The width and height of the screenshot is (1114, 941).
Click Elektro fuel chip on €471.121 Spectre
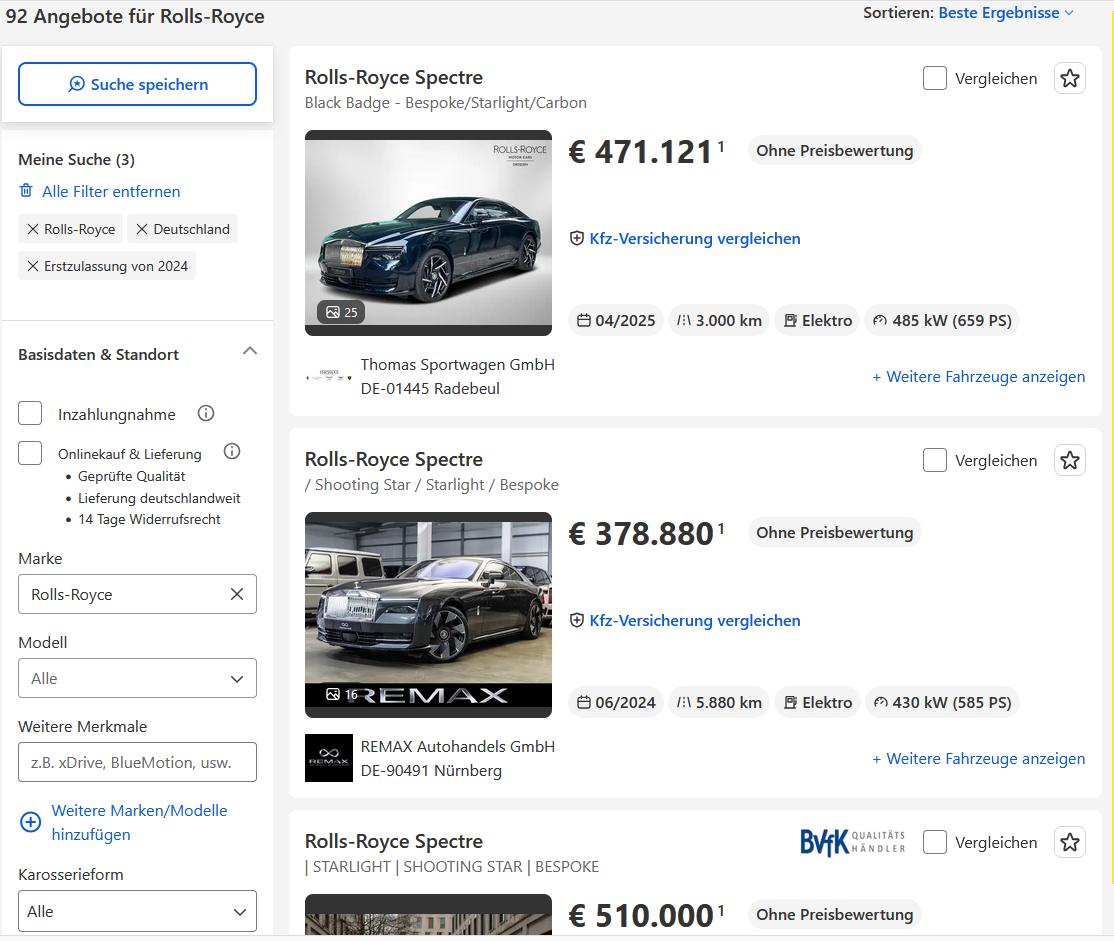(x=818, y=321)
